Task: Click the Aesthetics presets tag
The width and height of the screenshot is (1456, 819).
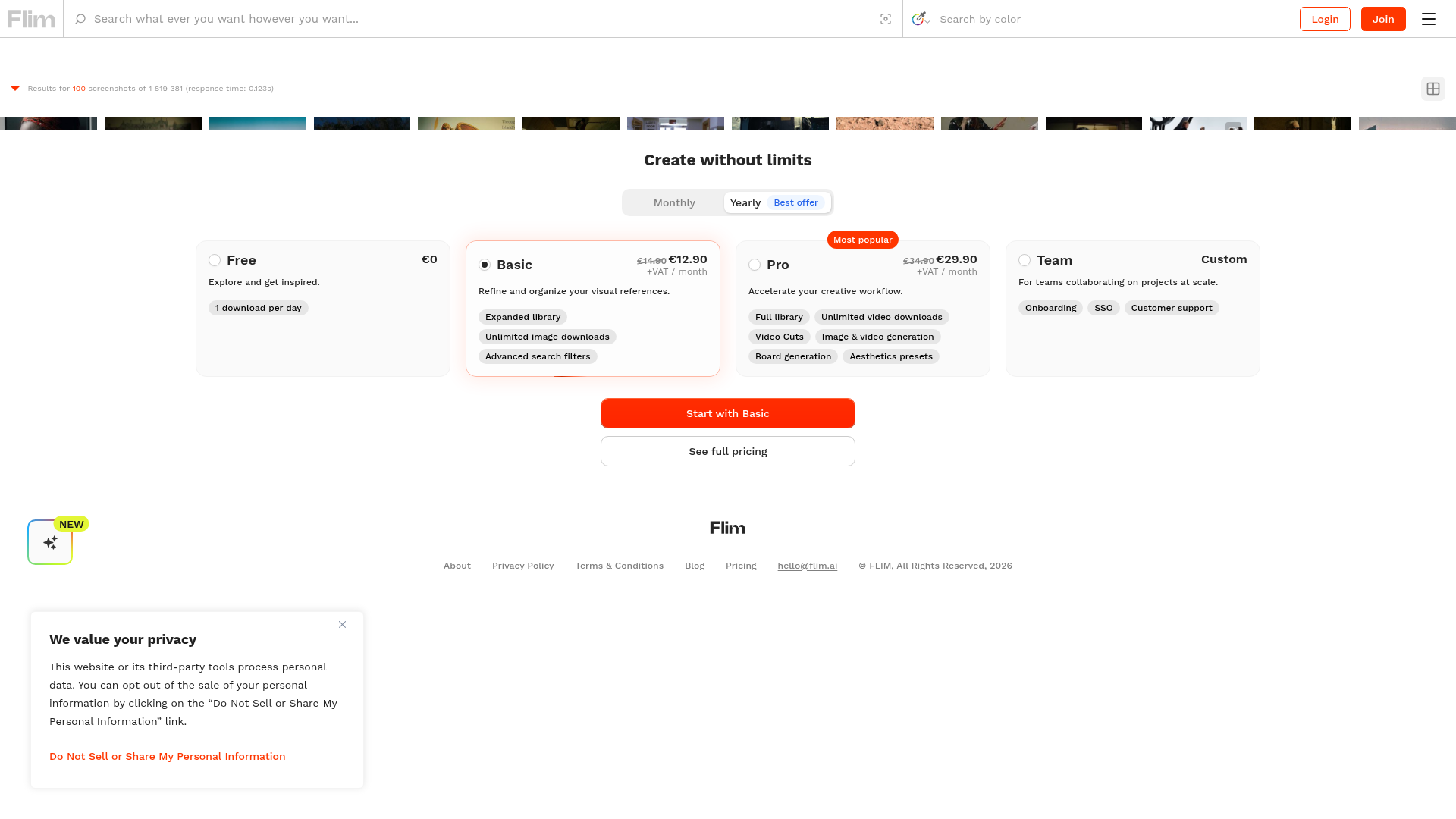Action: [x=891, y=356]
